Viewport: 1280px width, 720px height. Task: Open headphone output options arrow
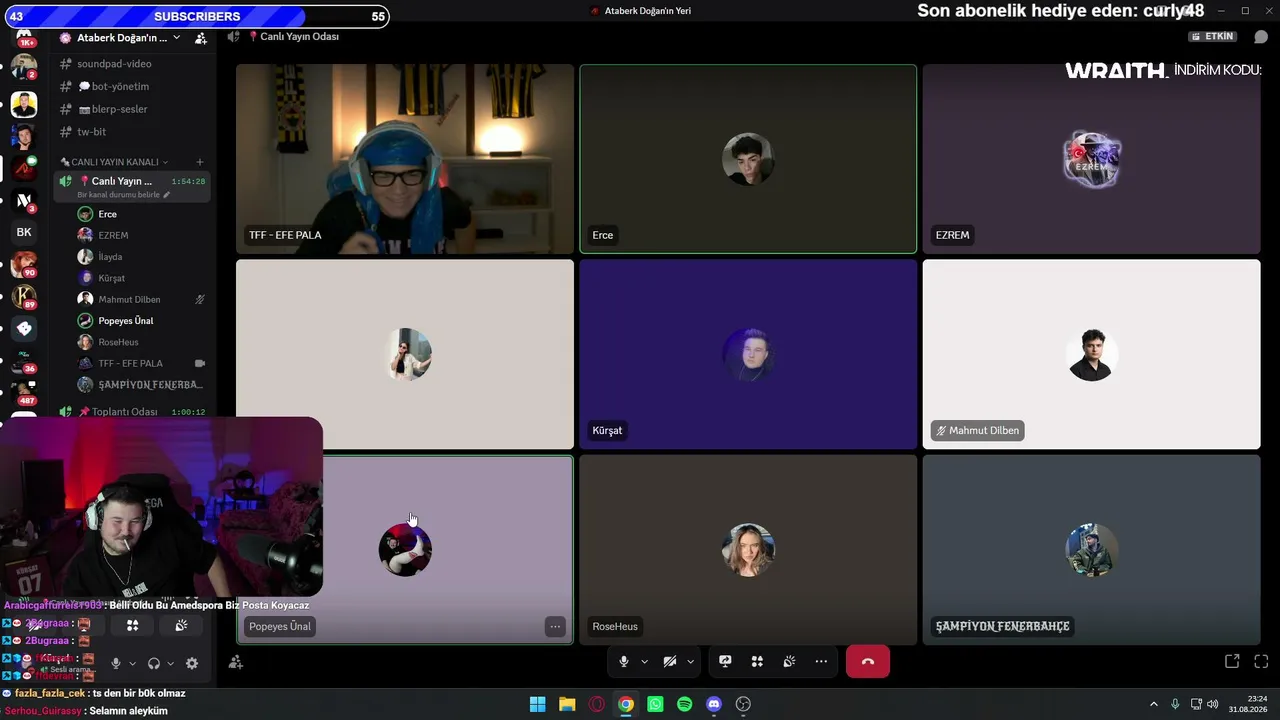point(170,663)
